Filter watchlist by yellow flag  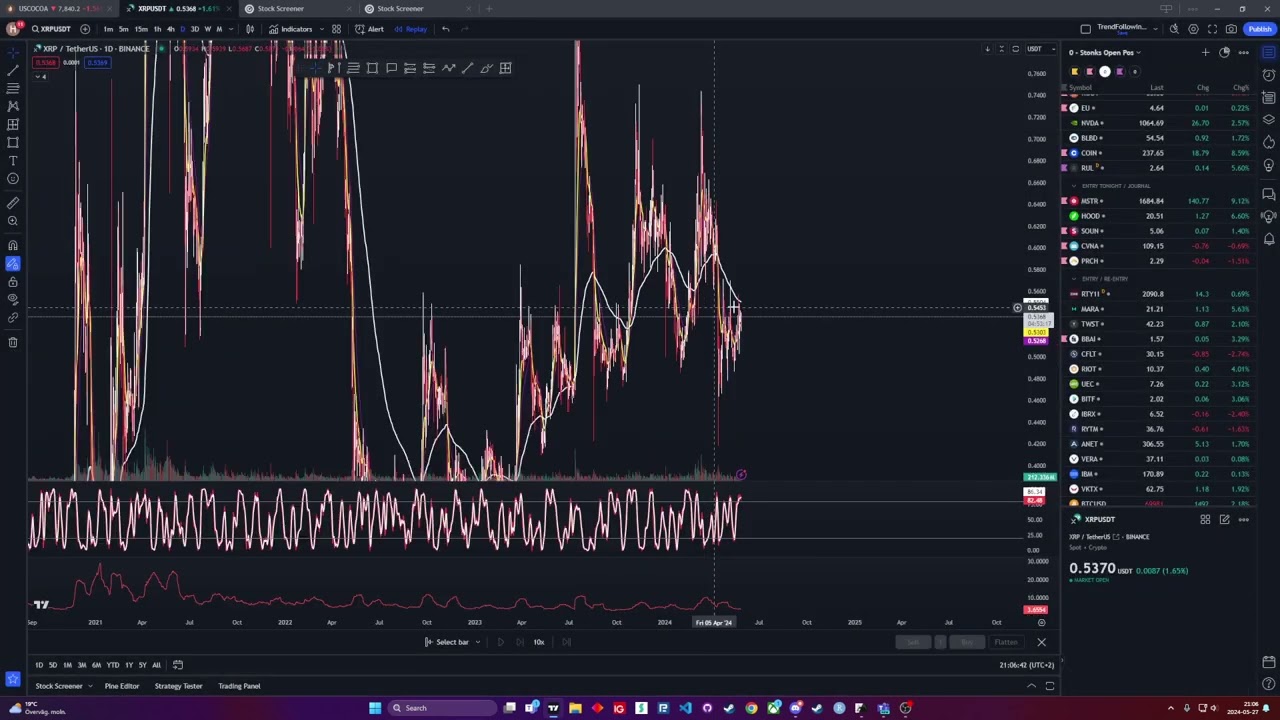coord(1075,72)
